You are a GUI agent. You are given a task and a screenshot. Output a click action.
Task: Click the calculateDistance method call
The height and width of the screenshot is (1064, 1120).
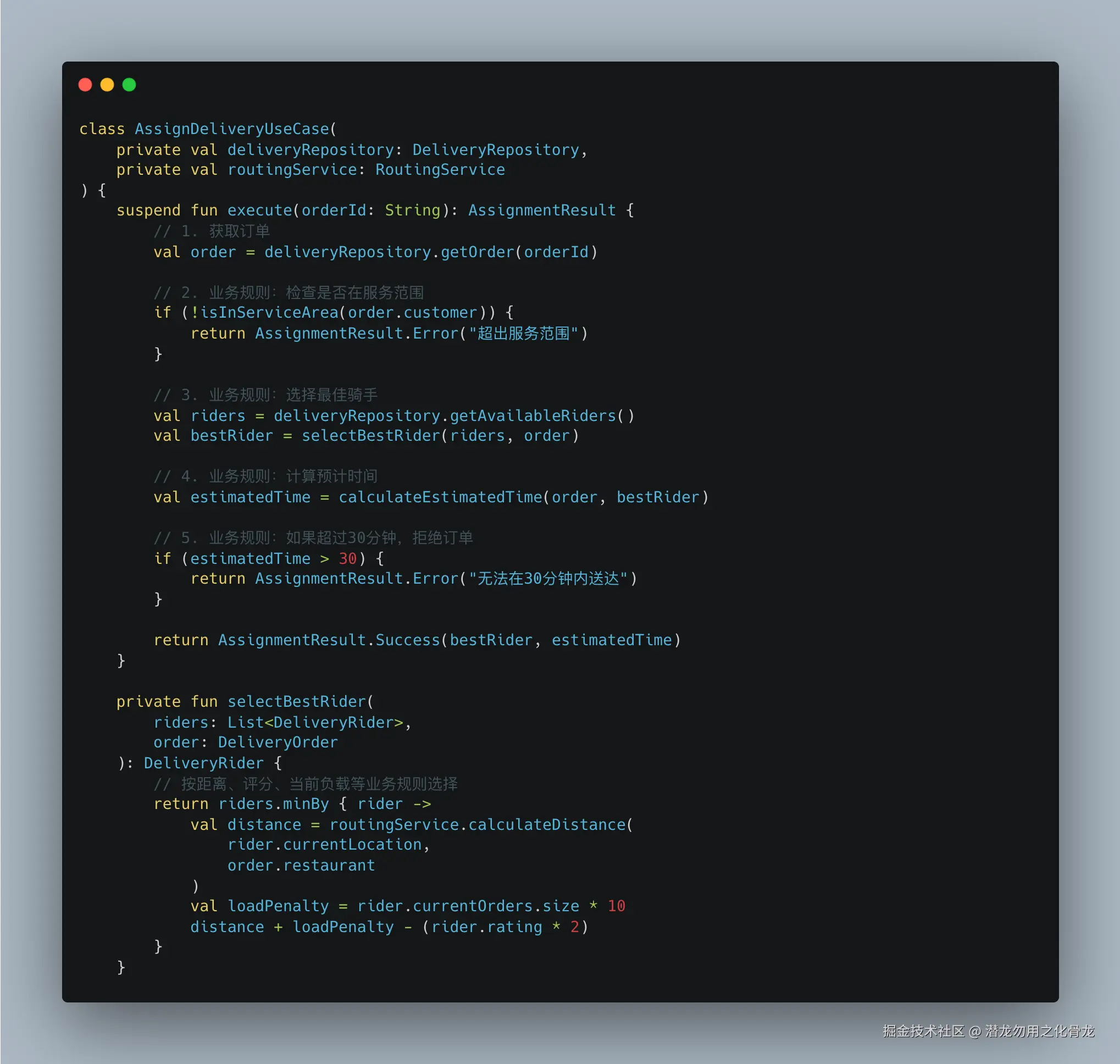(546, 825)
